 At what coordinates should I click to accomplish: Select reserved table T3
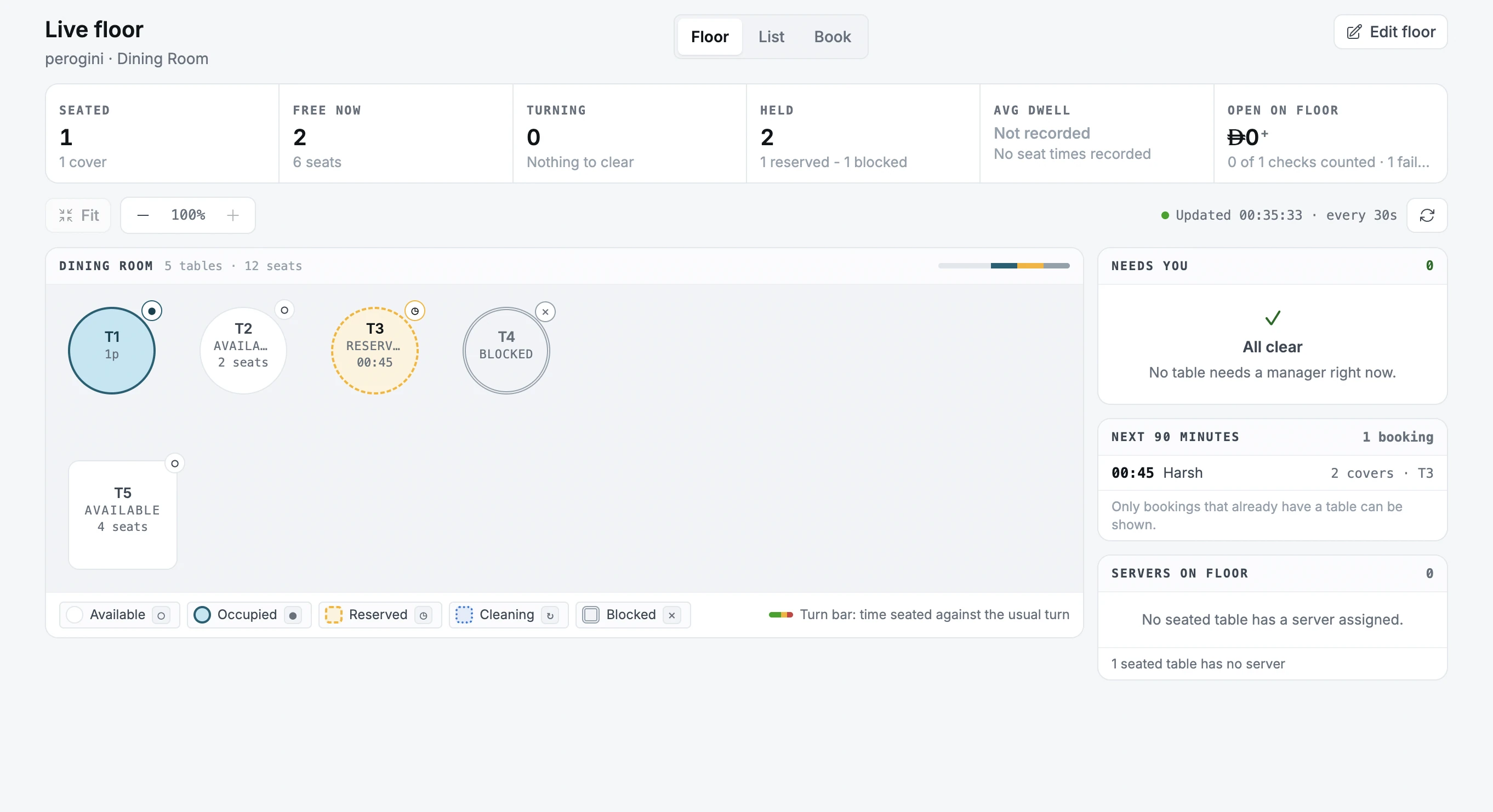click(375, 351)
